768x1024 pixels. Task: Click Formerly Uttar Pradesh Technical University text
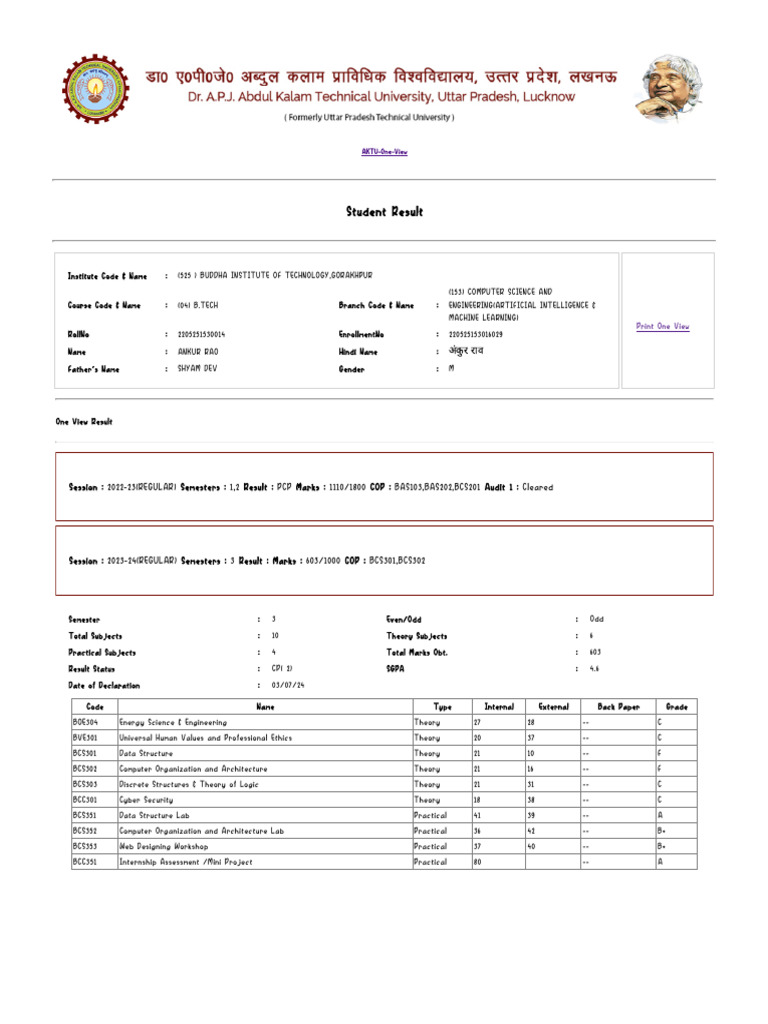tap(369, 118)
